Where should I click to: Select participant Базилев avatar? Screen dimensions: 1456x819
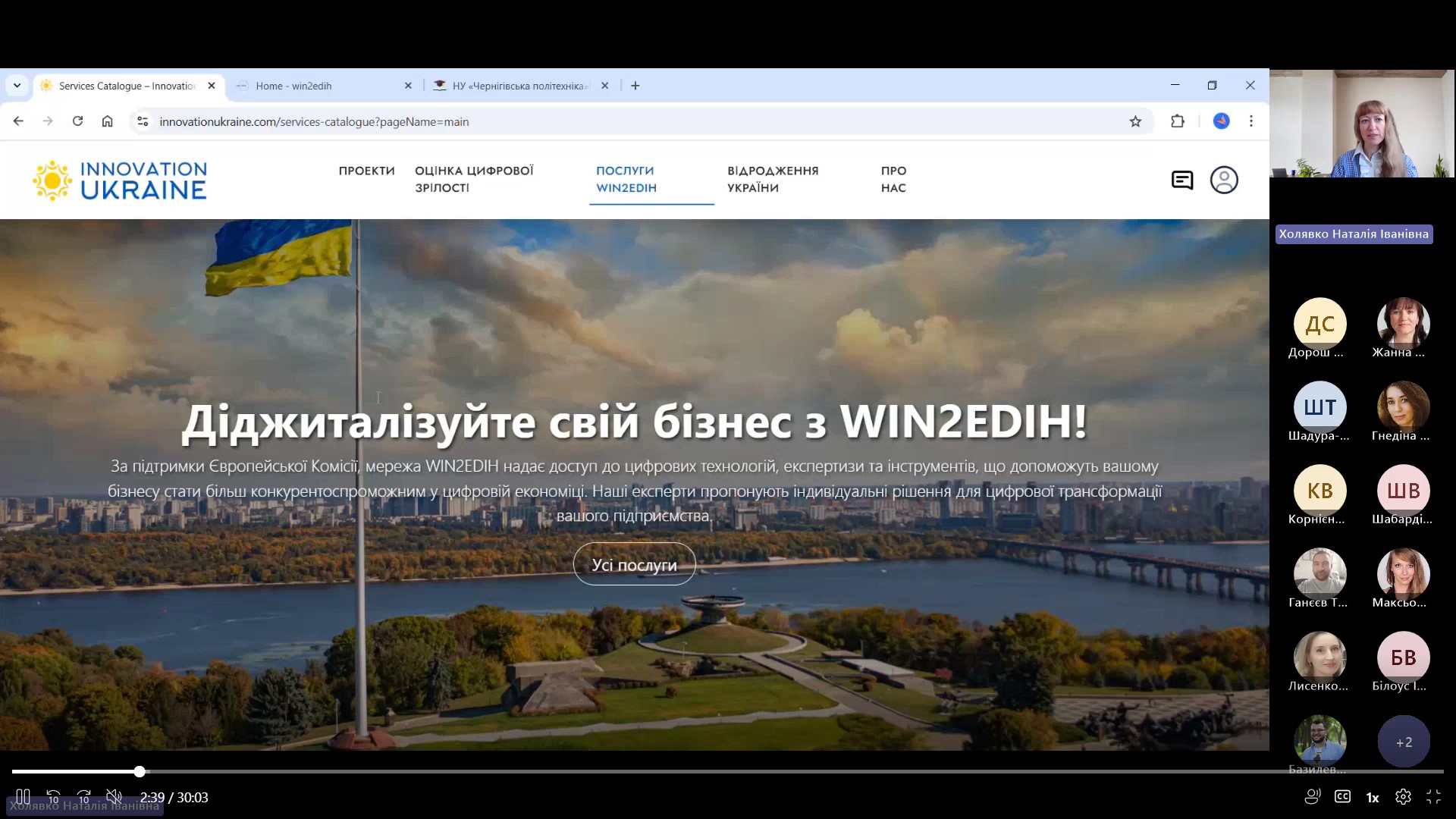click(1320, 741)
